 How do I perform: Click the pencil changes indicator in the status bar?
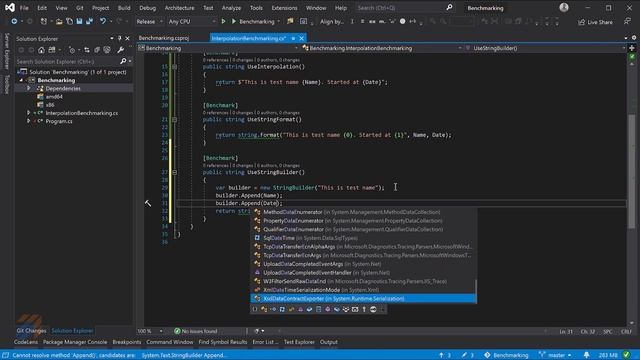467,355
